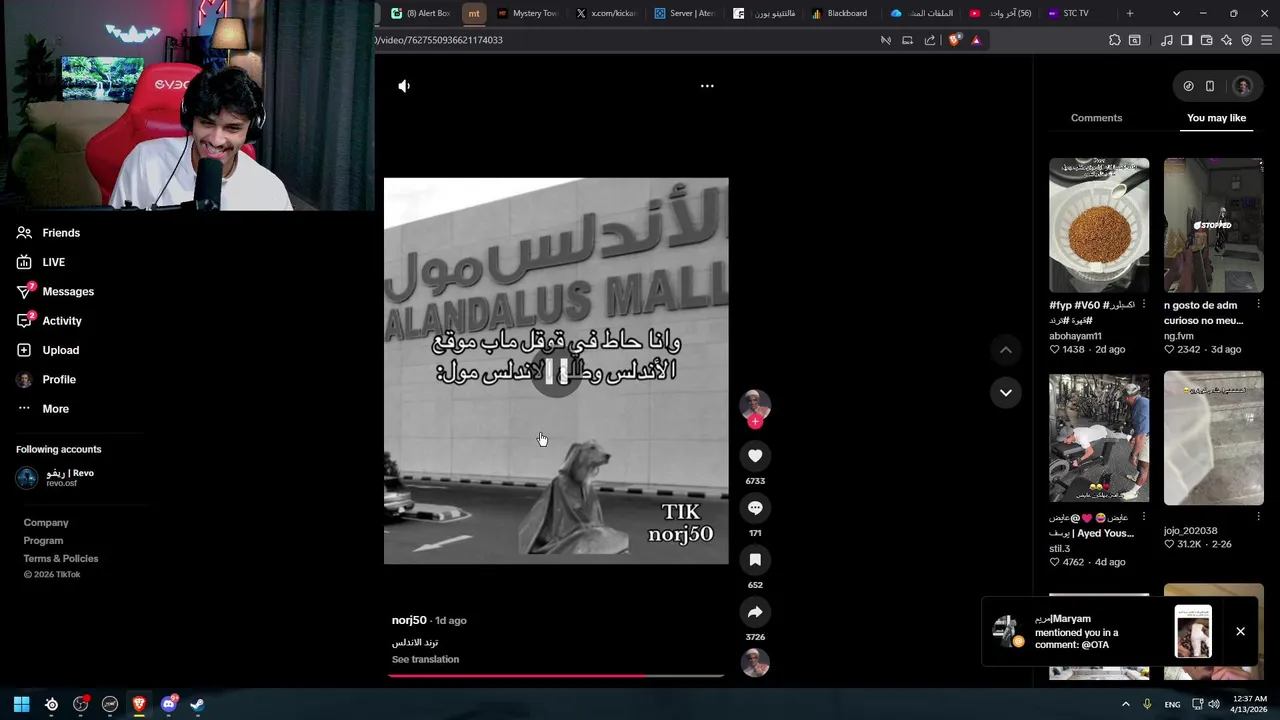Switch to the x.com/kickan browser tab

[x=606, y=13]
